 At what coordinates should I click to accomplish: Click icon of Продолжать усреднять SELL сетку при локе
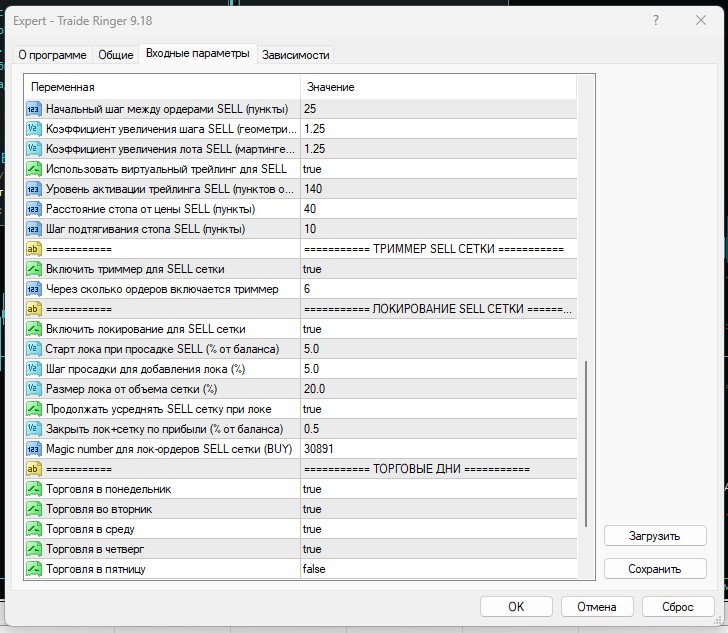coord(34,409)
